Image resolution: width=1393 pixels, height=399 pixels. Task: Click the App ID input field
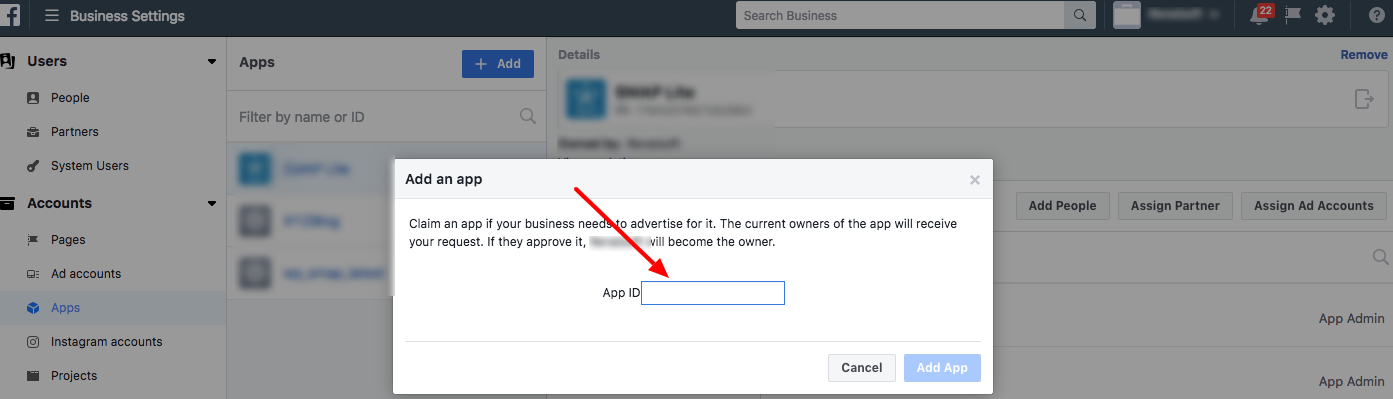(713, 293)
